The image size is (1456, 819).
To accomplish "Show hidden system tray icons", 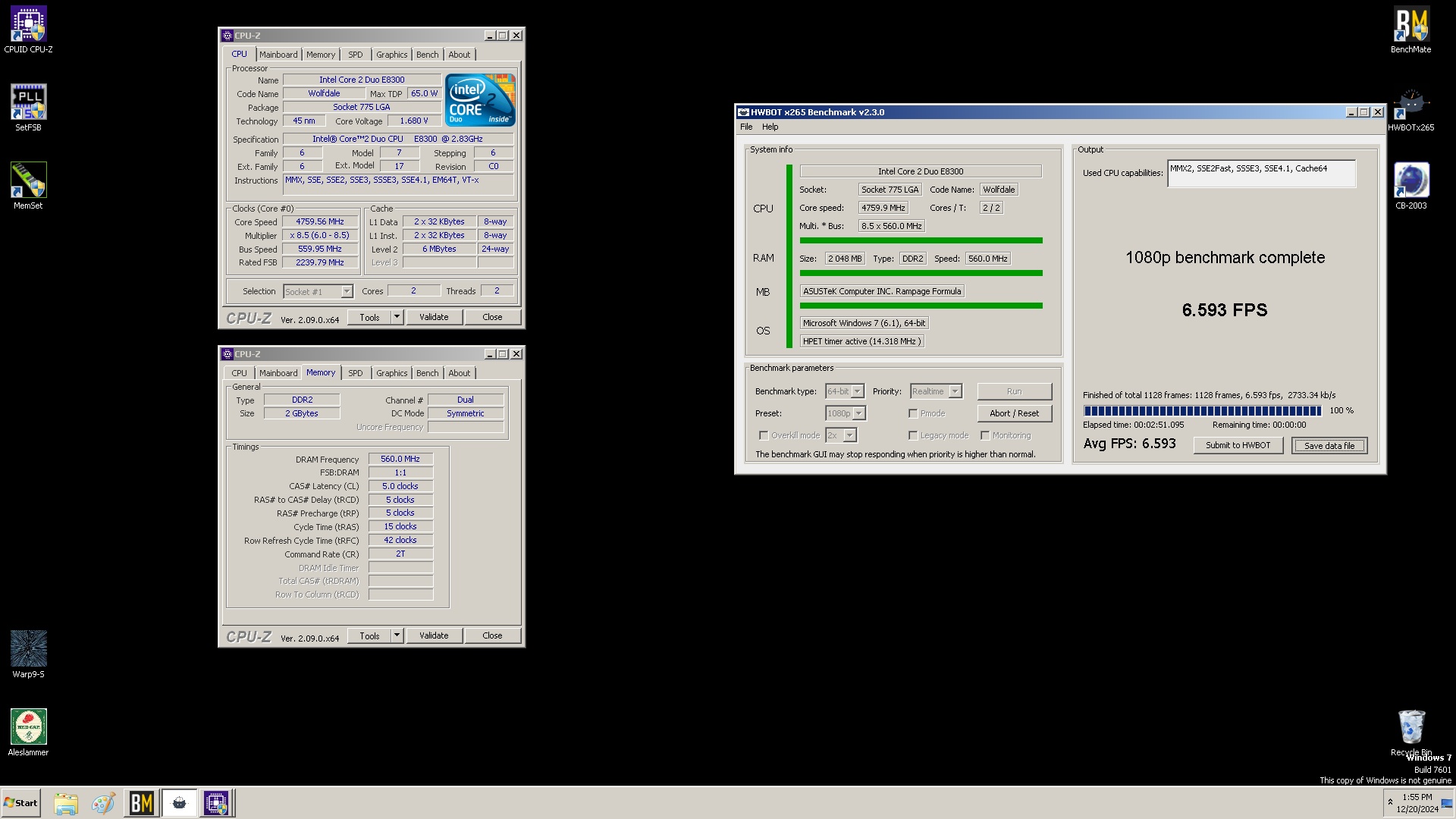I will tap(1390, 802).
